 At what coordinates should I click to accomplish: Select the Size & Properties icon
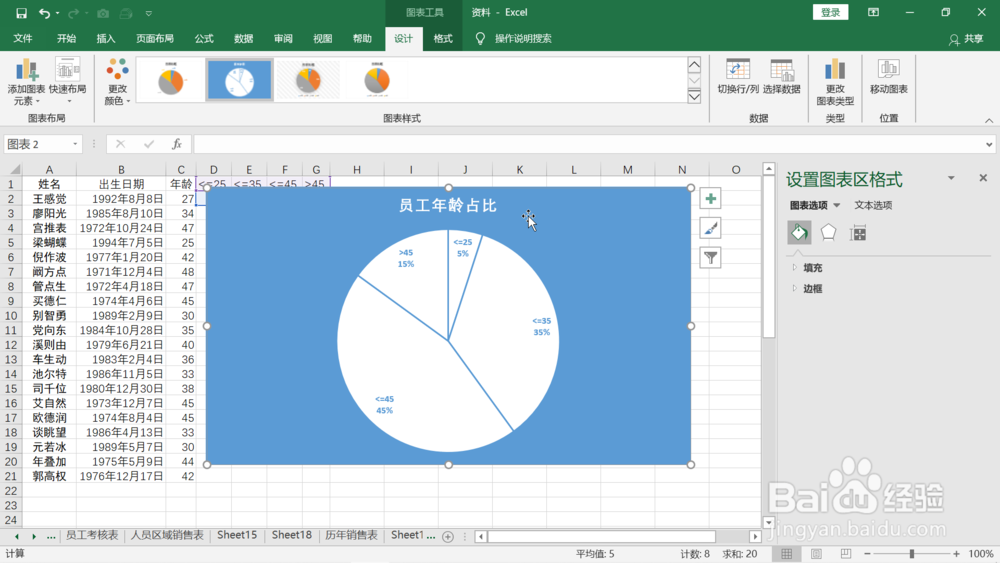pyautogui.click(x=858, y=233)
